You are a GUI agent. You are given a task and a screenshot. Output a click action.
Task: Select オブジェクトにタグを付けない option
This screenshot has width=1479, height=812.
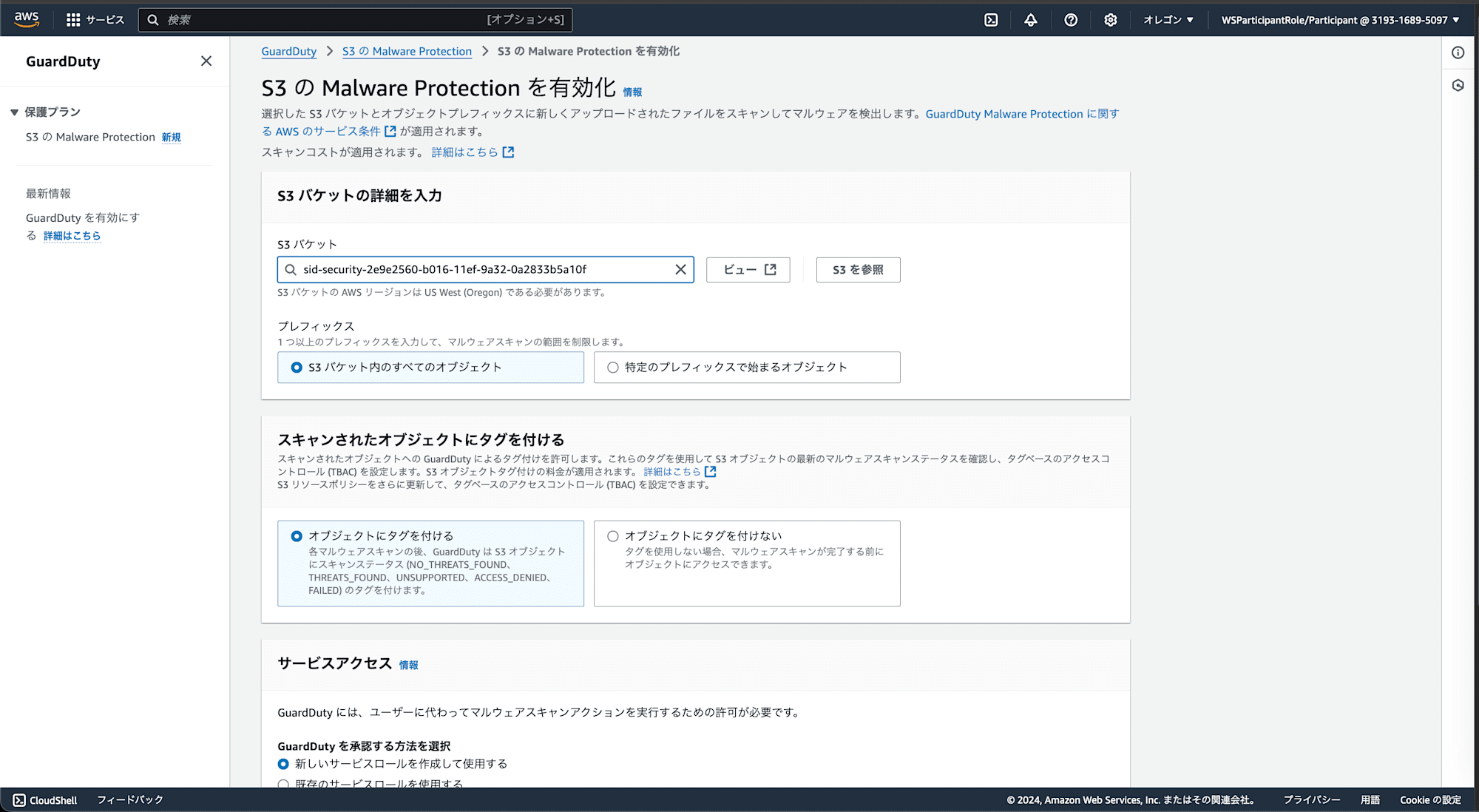747,564
